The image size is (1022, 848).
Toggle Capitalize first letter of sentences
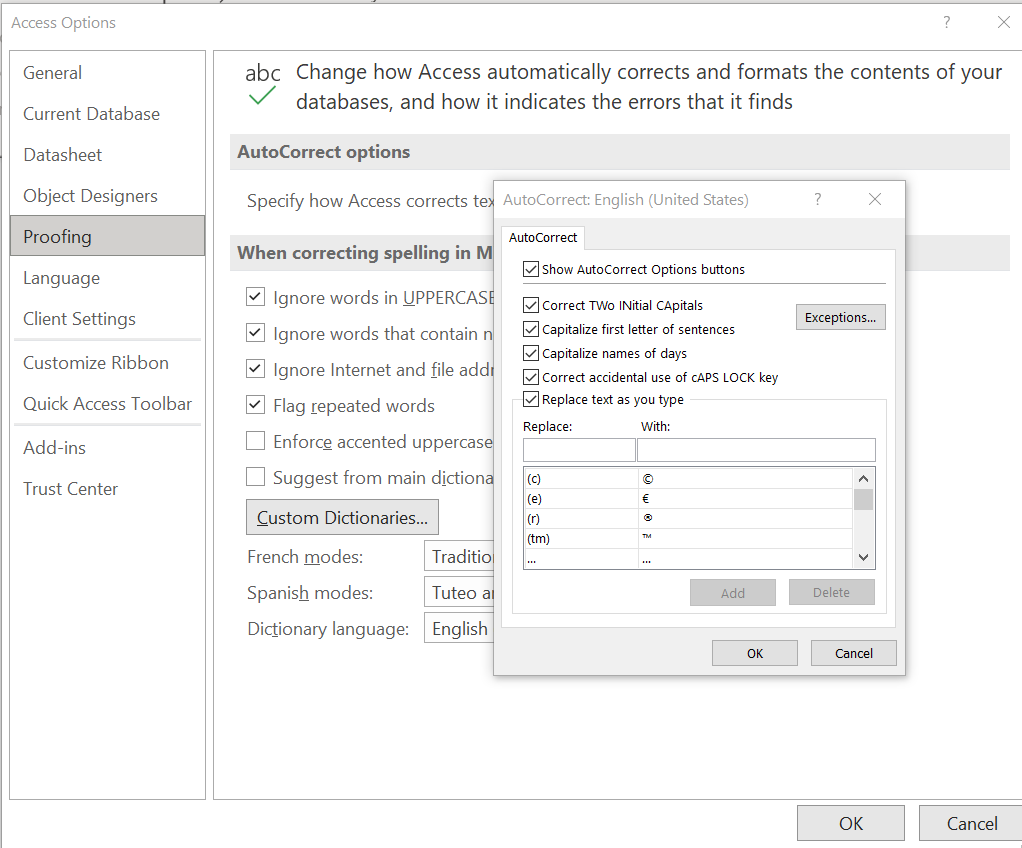pos(531,329)
